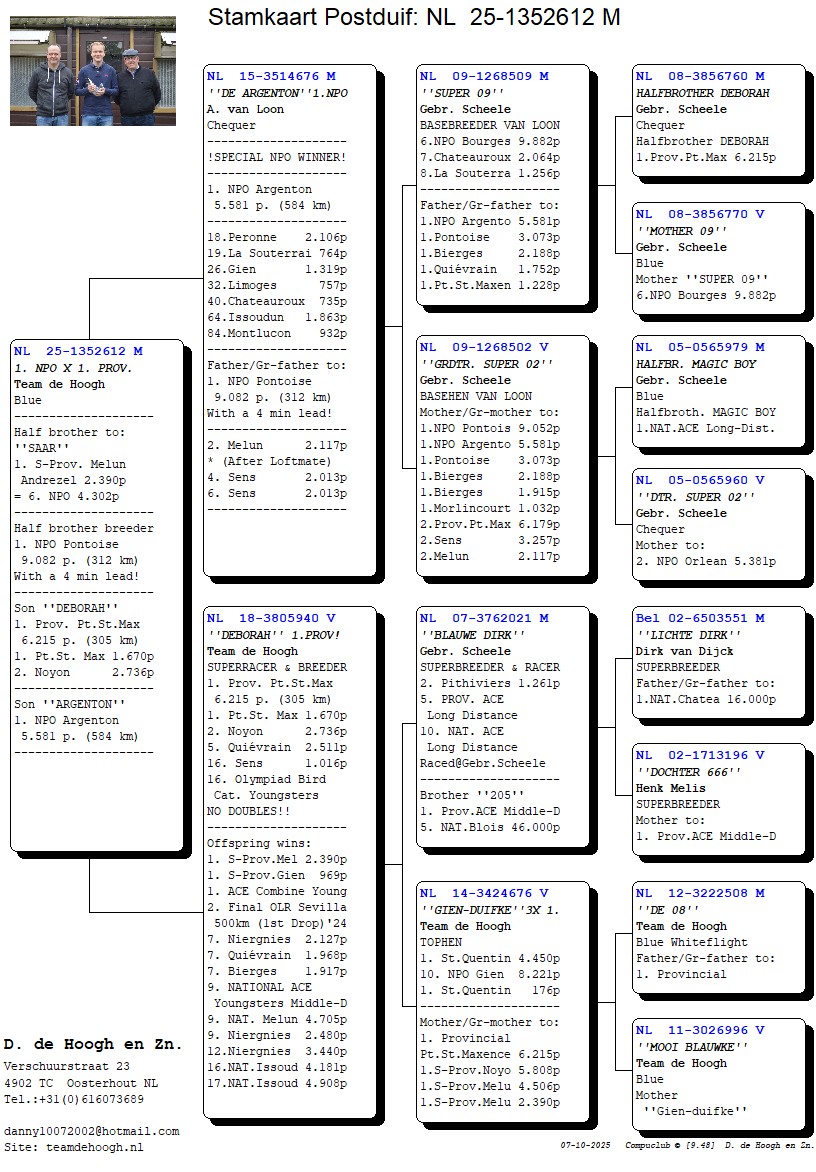Click the Stamkaart Postduif page title

(413, 17)
